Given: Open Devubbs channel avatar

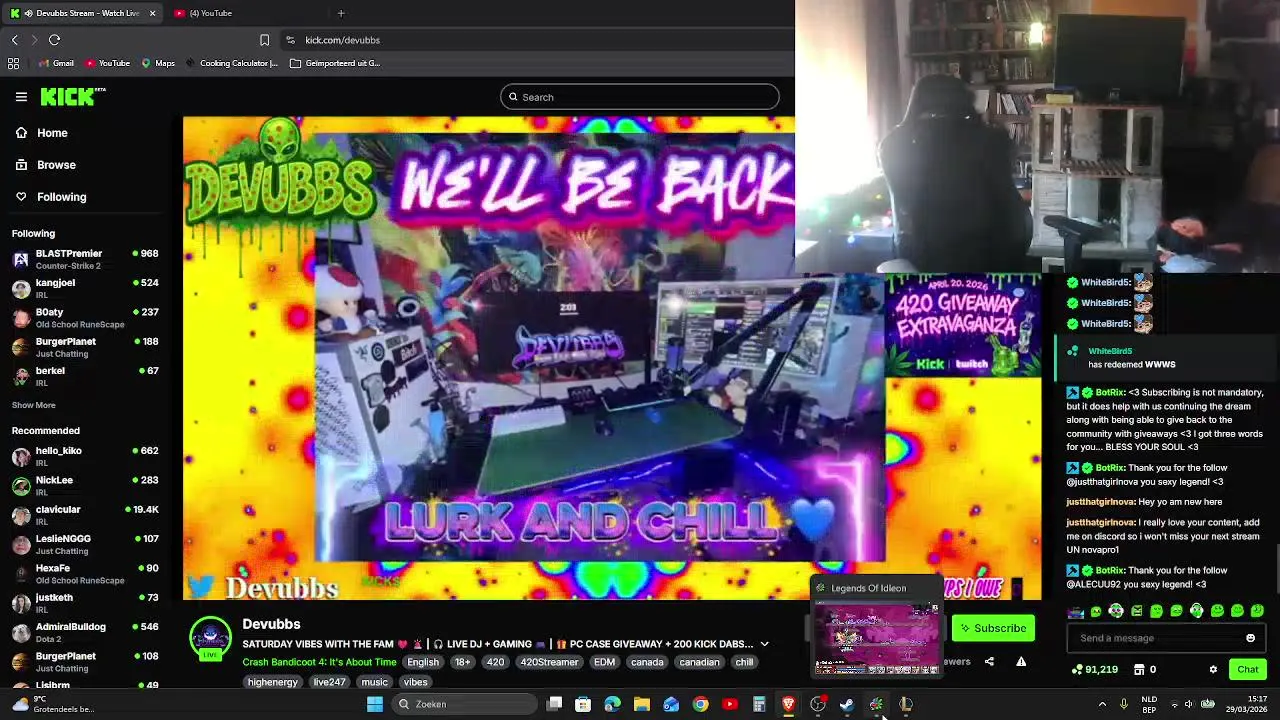Looking at the screenshot, I should [x=210, y=639].
